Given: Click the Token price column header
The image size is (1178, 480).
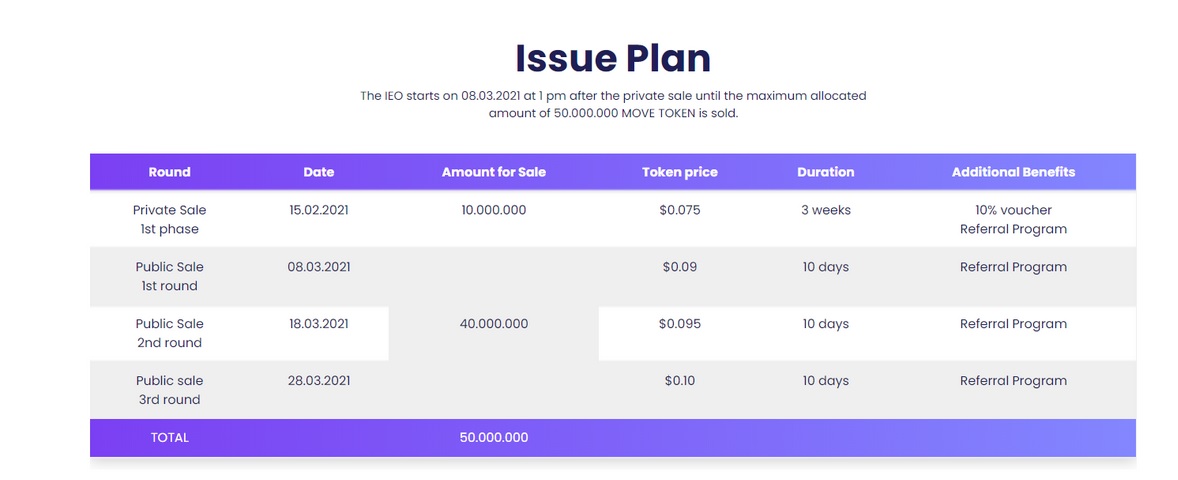Looking at the screenshot, I should (680, 172).
